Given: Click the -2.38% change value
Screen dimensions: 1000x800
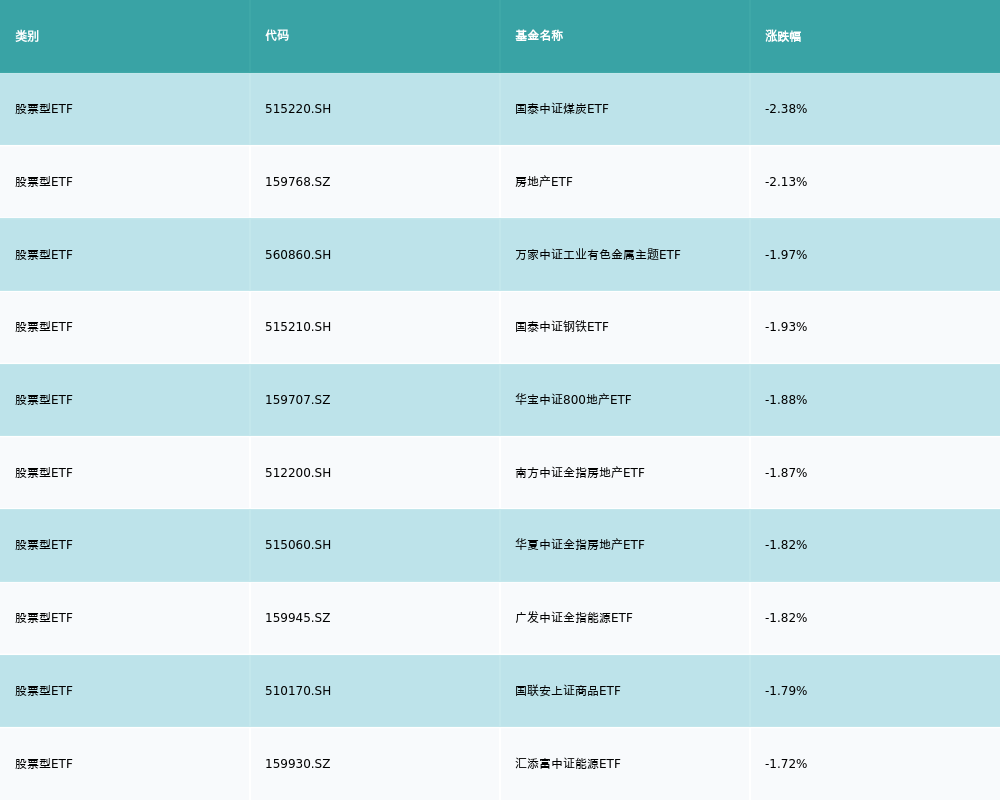Looking at the screenshot, I should [786, 109].
